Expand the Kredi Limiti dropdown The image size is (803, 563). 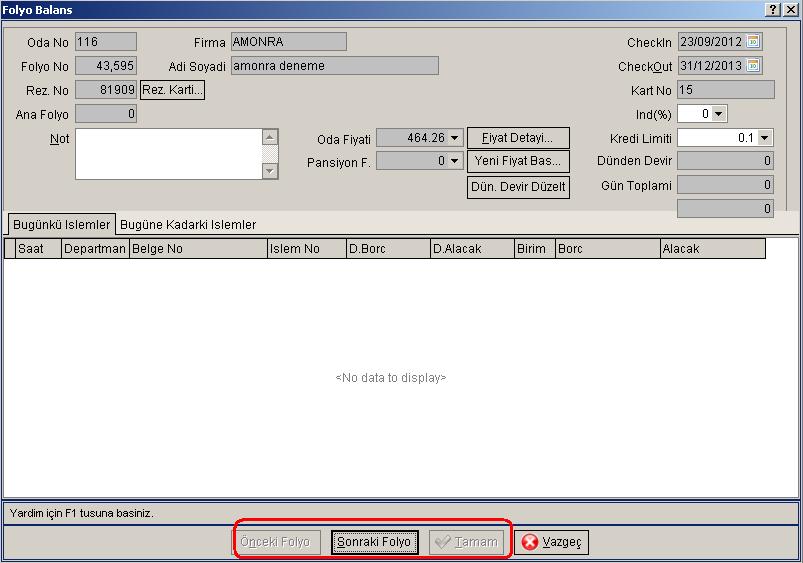[765, 138]
